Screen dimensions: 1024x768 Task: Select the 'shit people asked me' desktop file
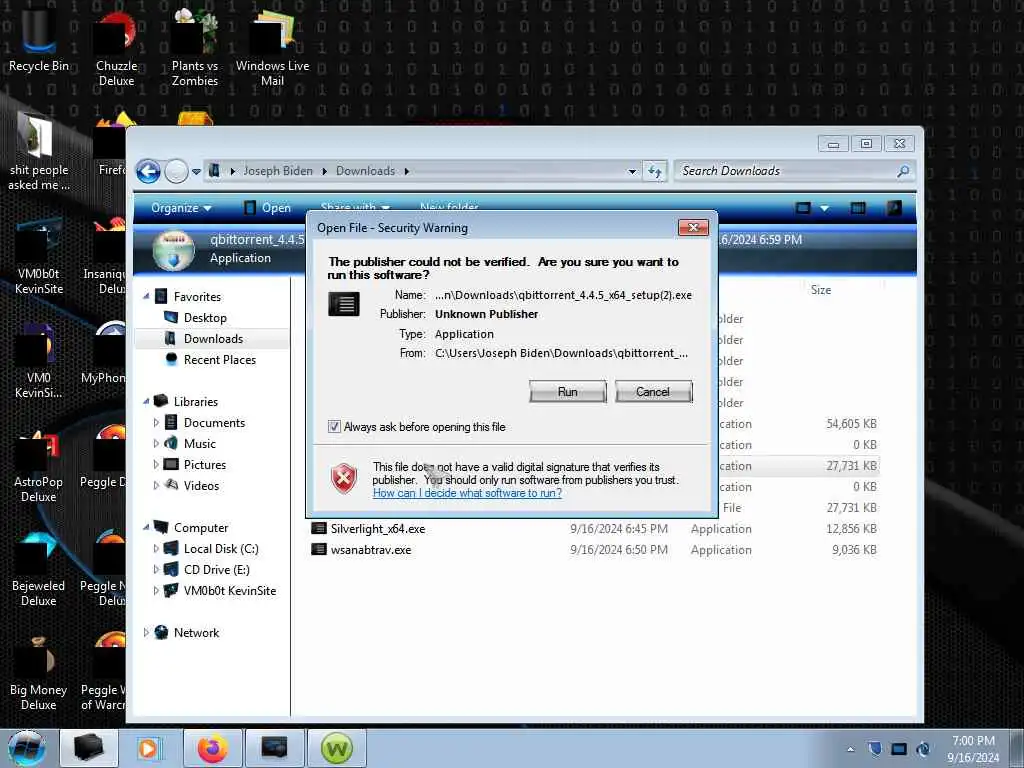click(39, 152)
